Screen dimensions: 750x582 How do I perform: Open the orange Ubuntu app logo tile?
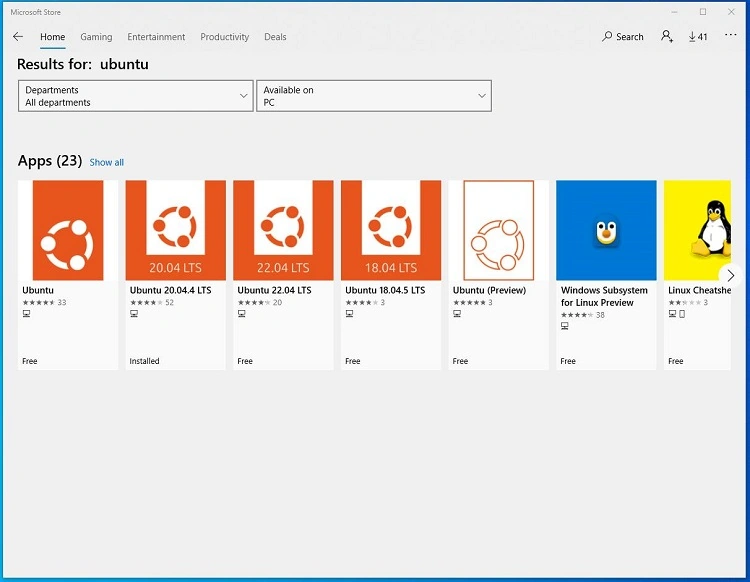point(68,230)
